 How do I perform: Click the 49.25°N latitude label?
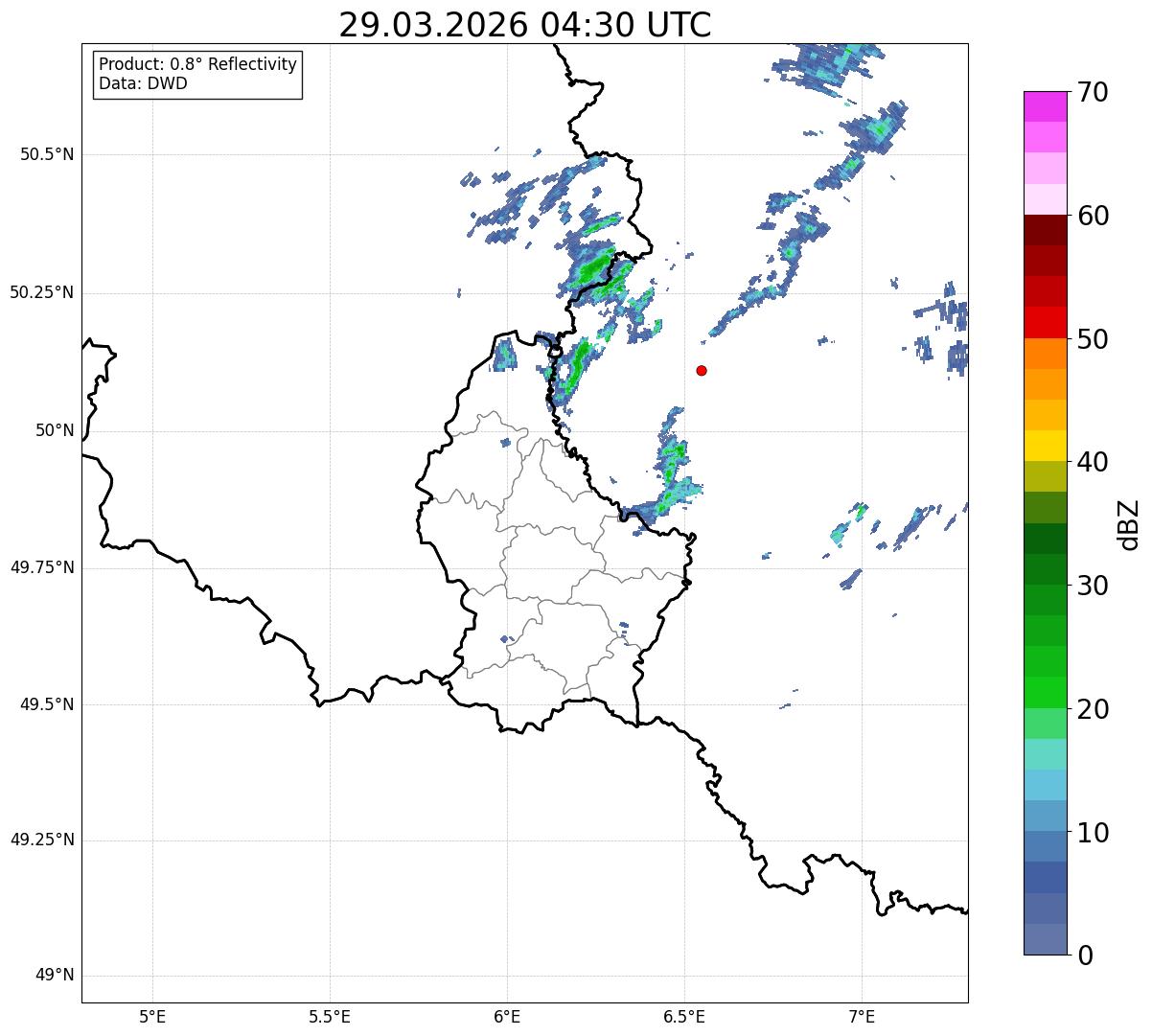click(42, 840)
